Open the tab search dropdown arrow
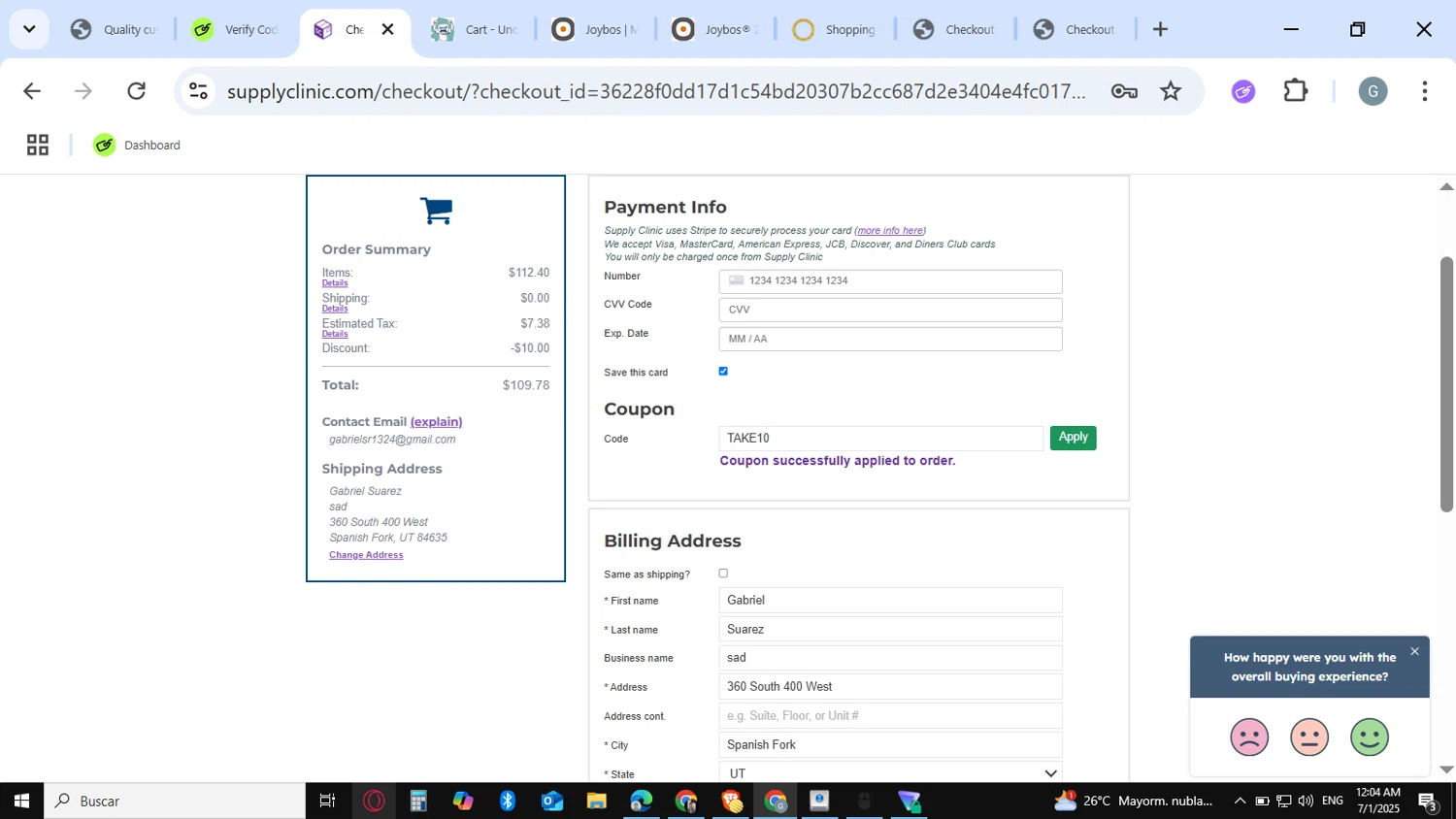The image size is (1456, 819). point(29,29)
